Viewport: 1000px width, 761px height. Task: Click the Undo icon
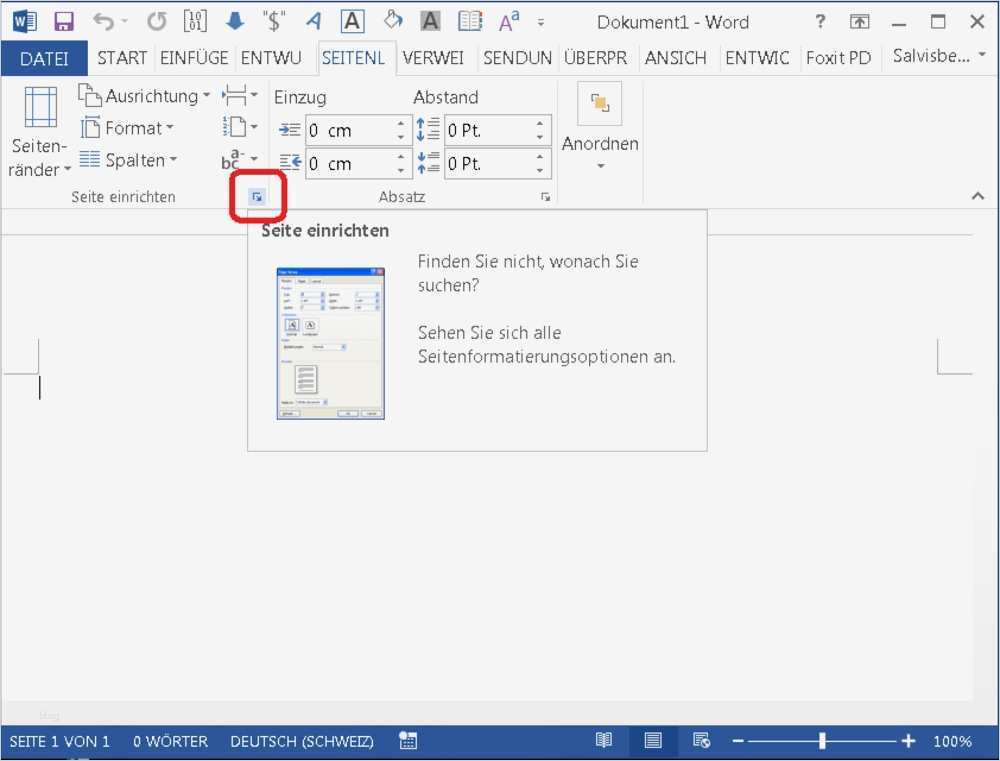[104, 20]
